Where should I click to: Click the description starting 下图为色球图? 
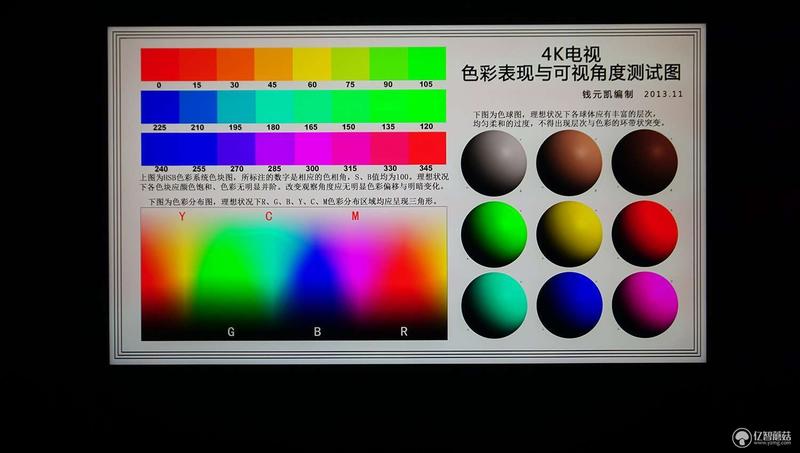[x=569, y=119]
